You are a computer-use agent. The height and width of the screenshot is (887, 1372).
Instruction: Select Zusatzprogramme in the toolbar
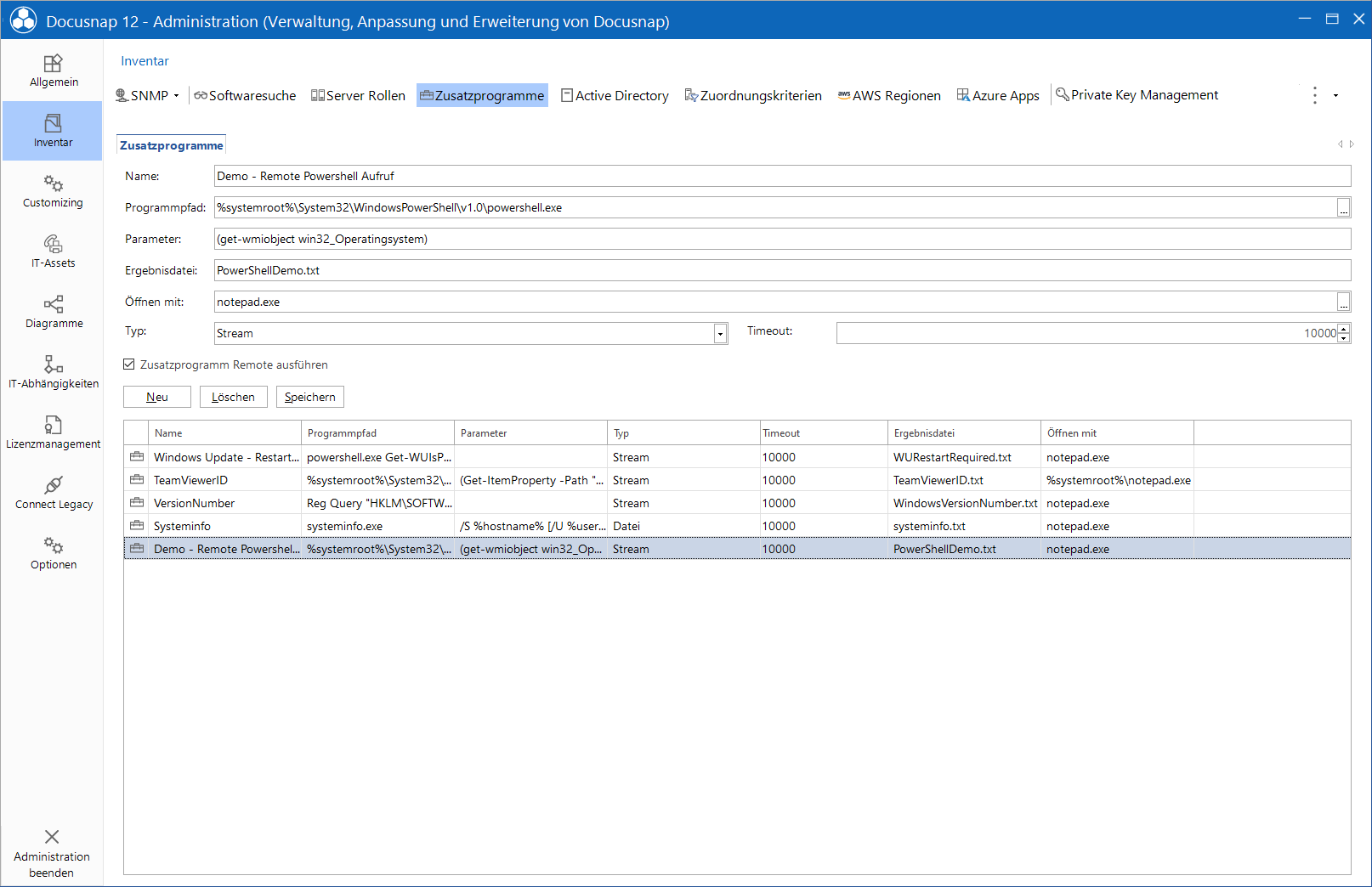(482, 95)
